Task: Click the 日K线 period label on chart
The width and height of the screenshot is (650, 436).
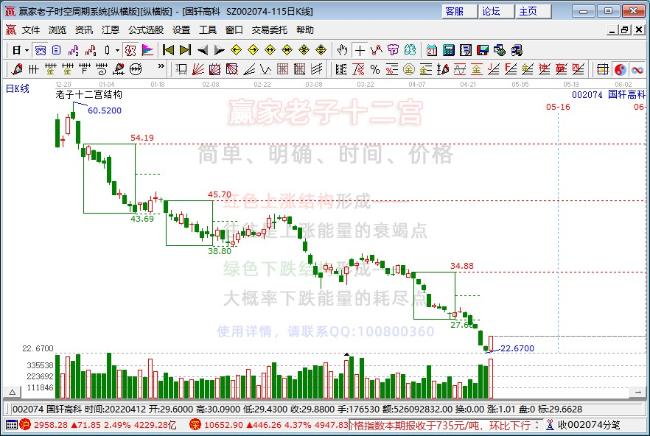Action: click(17, 89)
